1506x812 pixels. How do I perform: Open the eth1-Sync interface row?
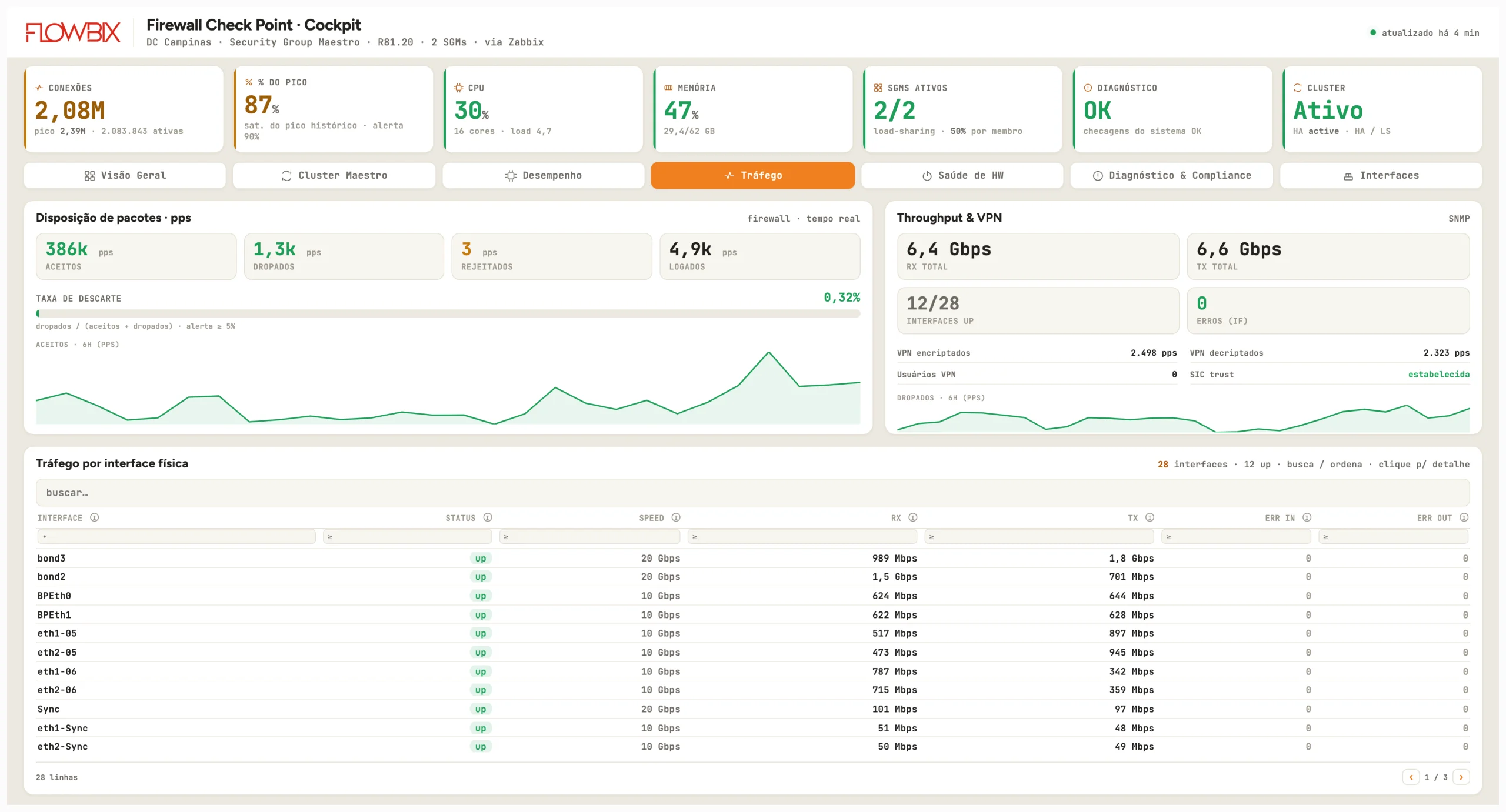[753, 728]
